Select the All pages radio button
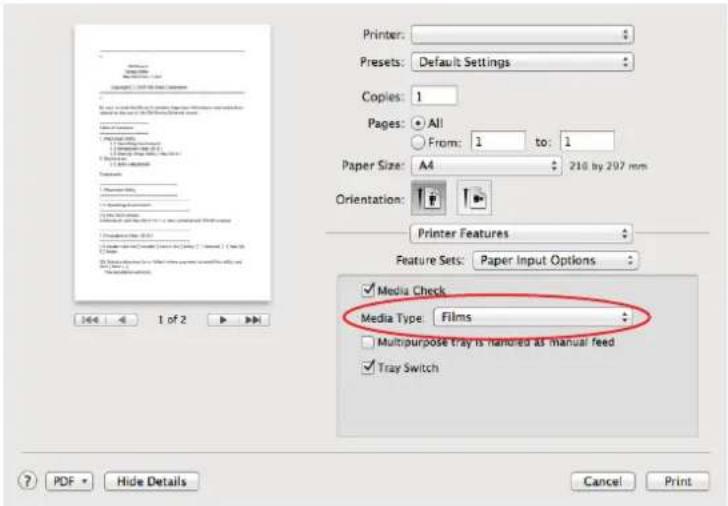This screenshot has height=506, width=728. pos(418,123)
